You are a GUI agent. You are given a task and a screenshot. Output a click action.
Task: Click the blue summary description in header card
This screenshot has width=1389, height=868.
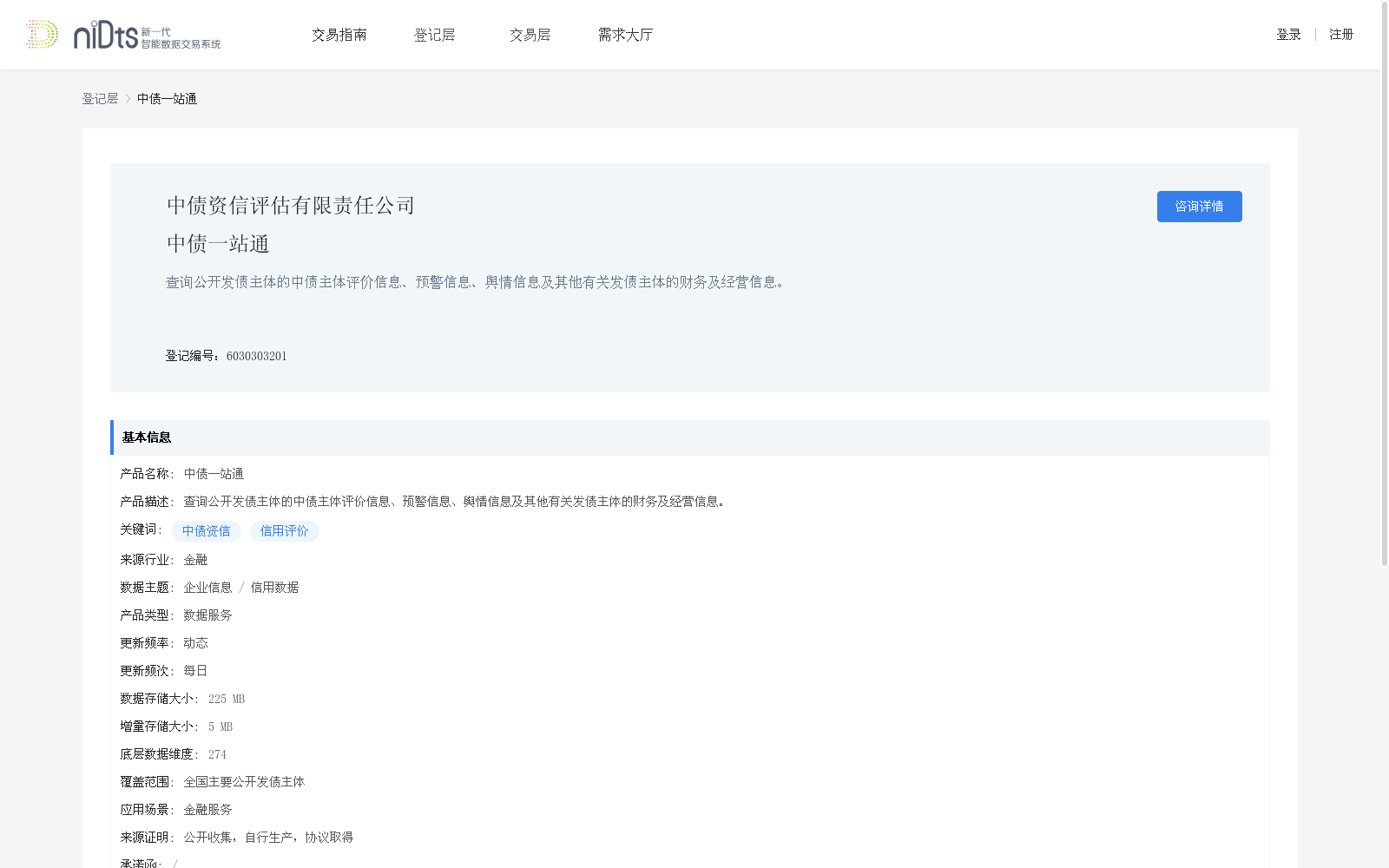[x=476, y=282]
